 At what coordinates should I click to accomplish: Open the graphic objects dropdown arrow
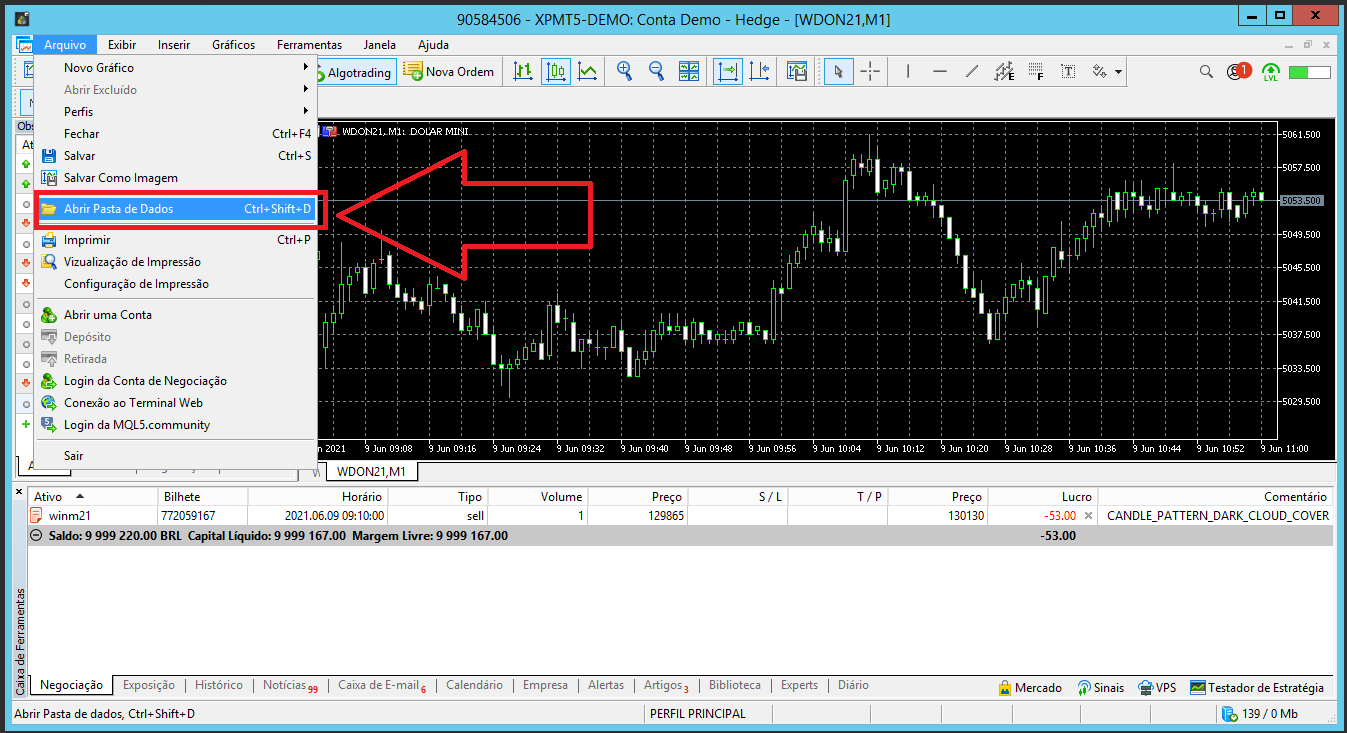[x=1118, y=72]
